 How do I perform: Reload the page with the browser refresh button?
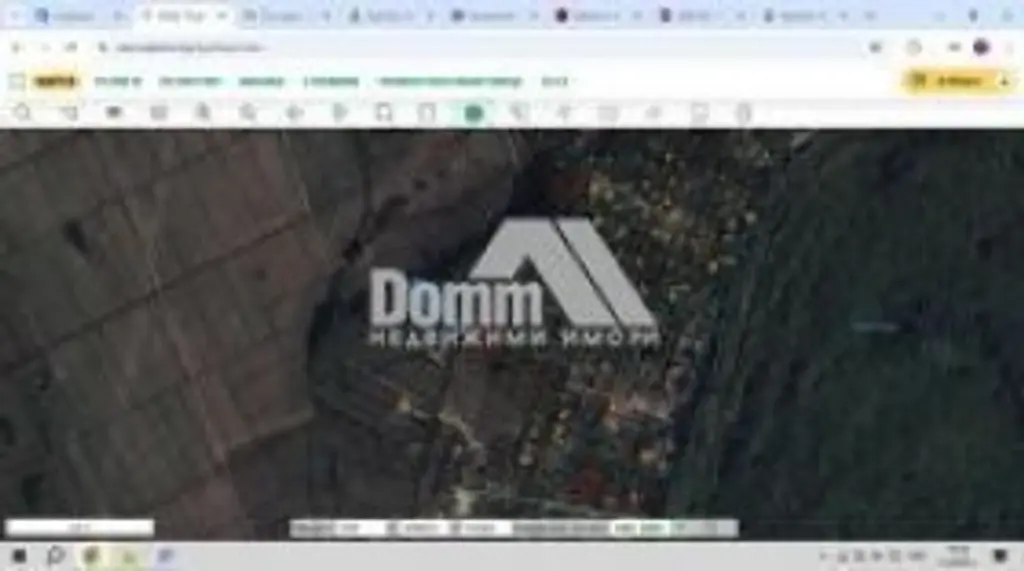pyautogui.click(x=71, y=47)
